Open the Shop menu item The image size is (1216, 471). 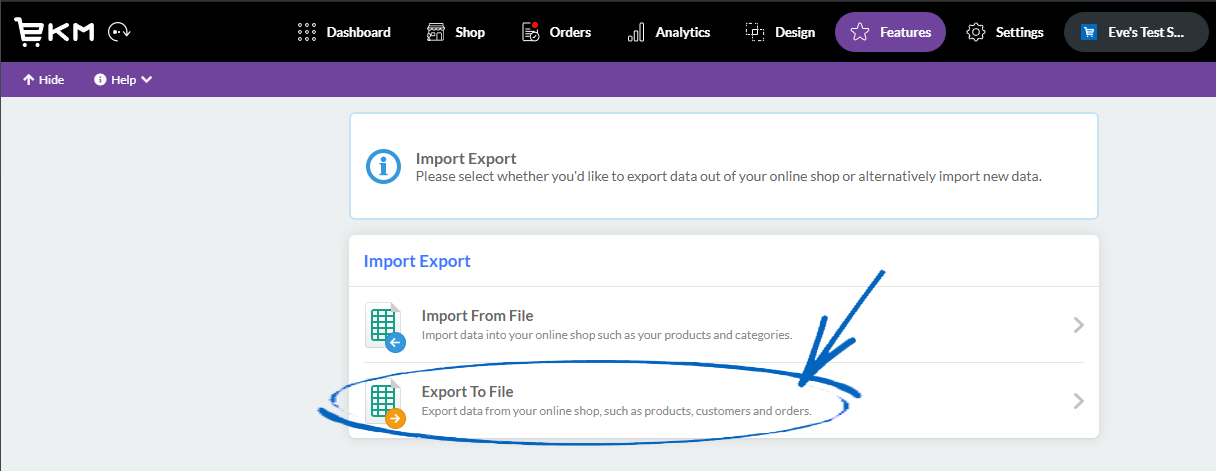pyautogui.click(x=455, y=32)
